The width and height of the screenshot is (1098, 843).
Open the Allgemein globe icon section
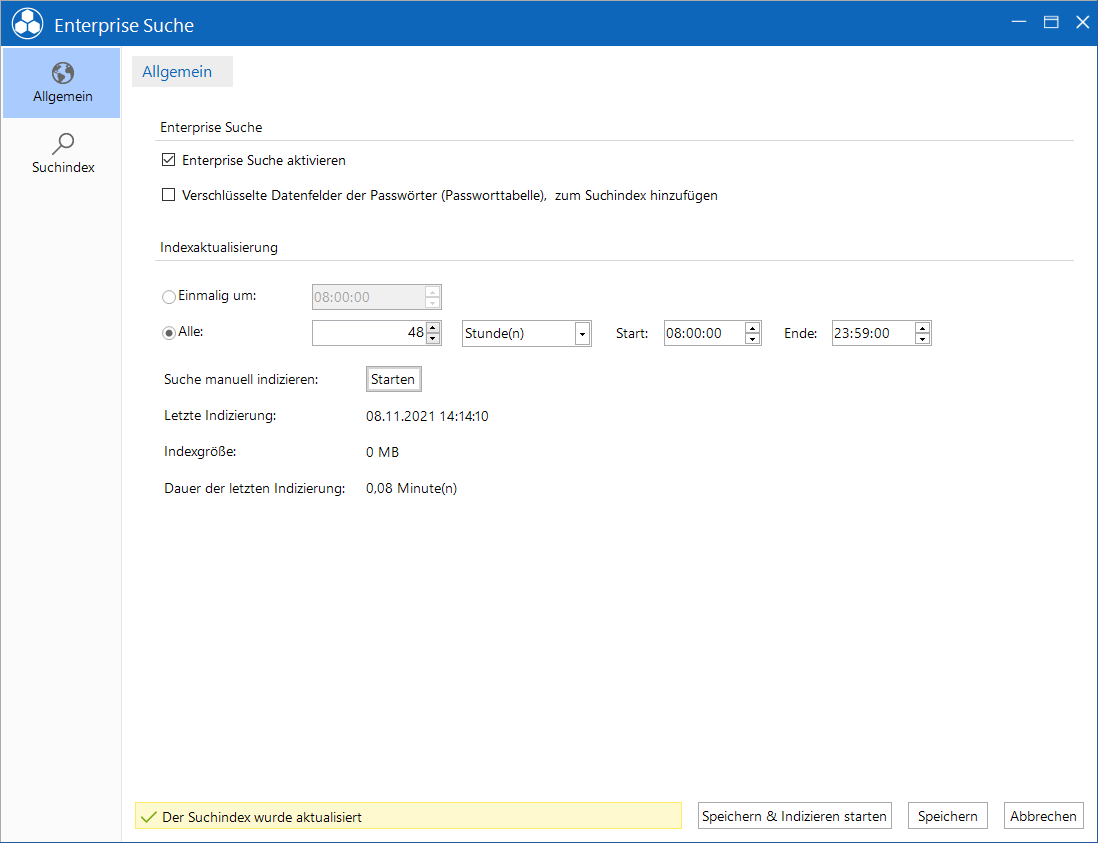click(62, 83)
